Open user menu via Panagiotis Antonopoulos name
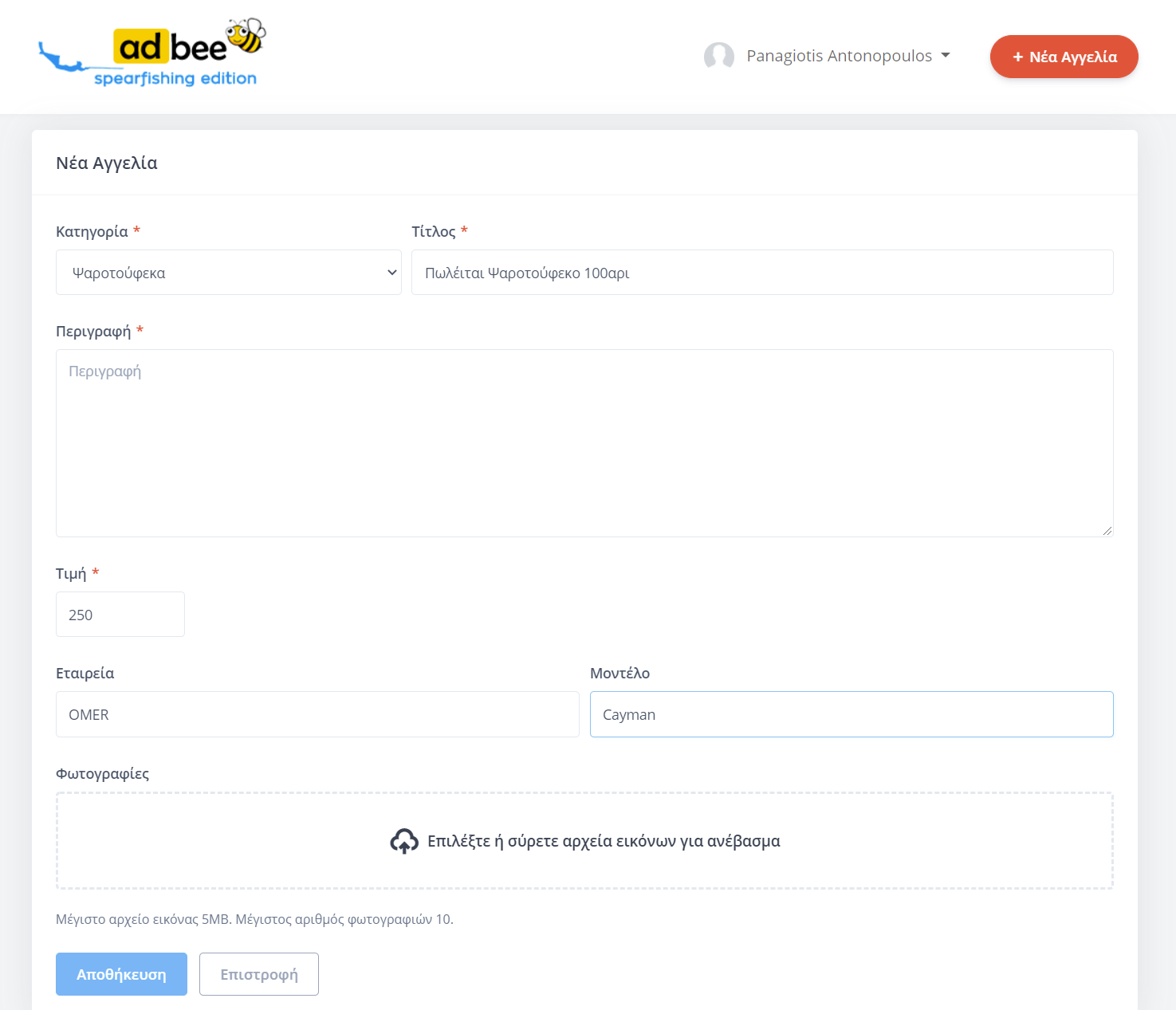 [839, 56]
